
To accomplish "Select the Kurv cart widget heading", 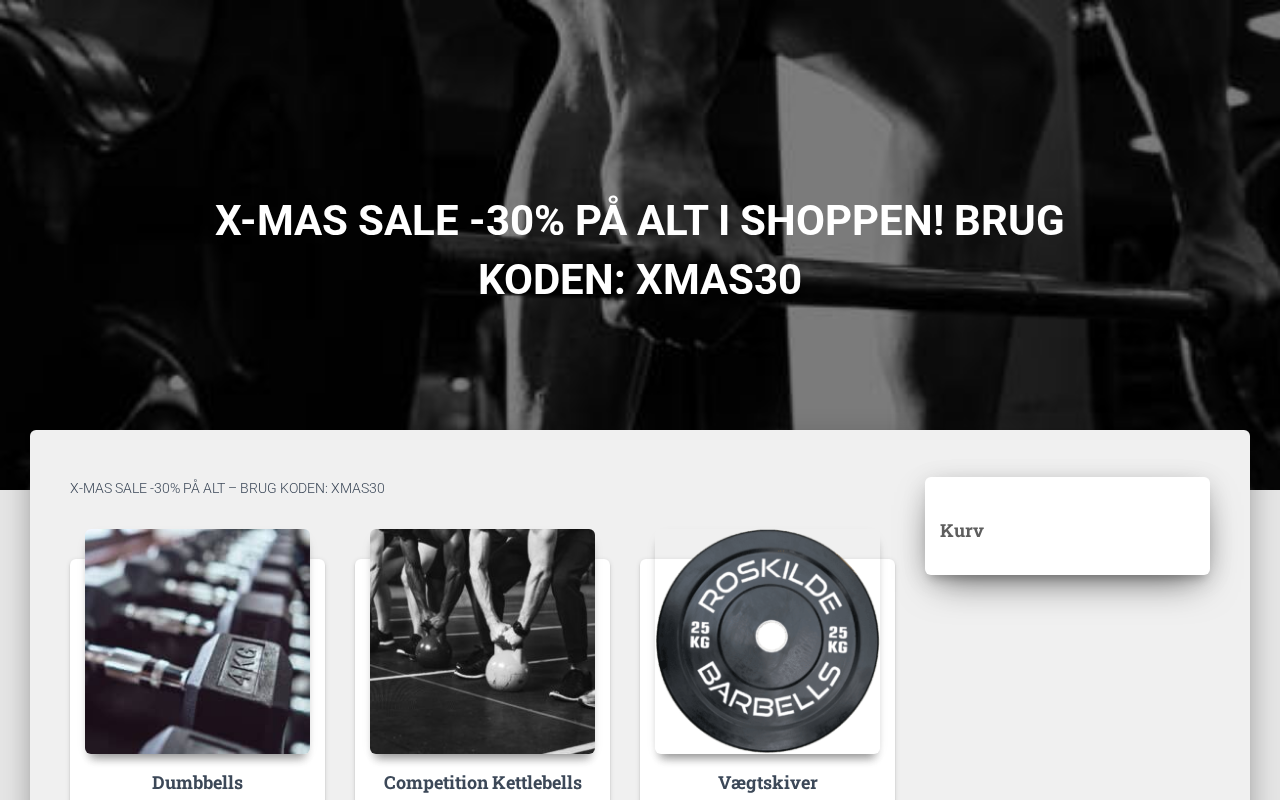I will pyautogui.click(x=962, y=530).
